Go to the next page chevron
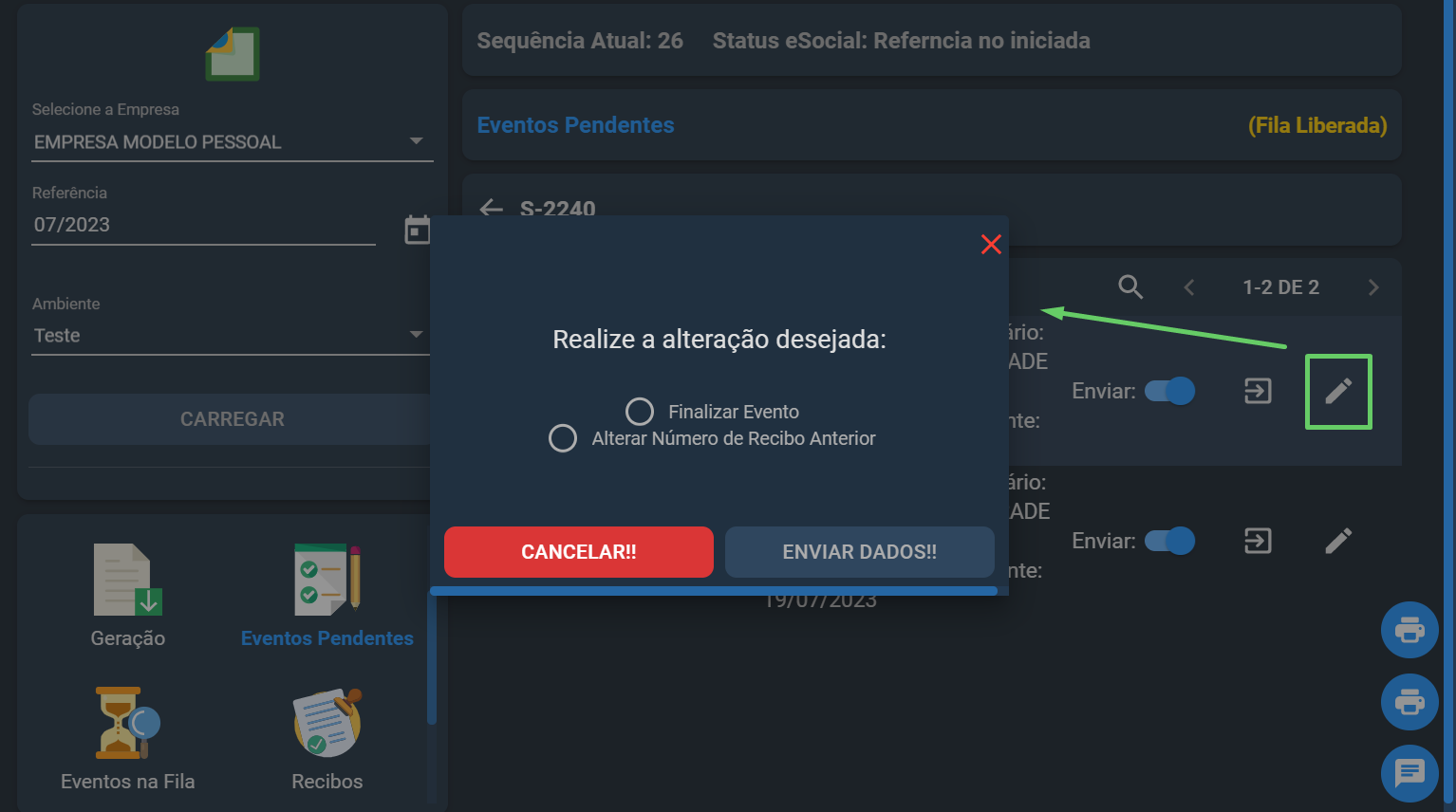Viewport: 1456px width, 812px height. click(1373, 287)
